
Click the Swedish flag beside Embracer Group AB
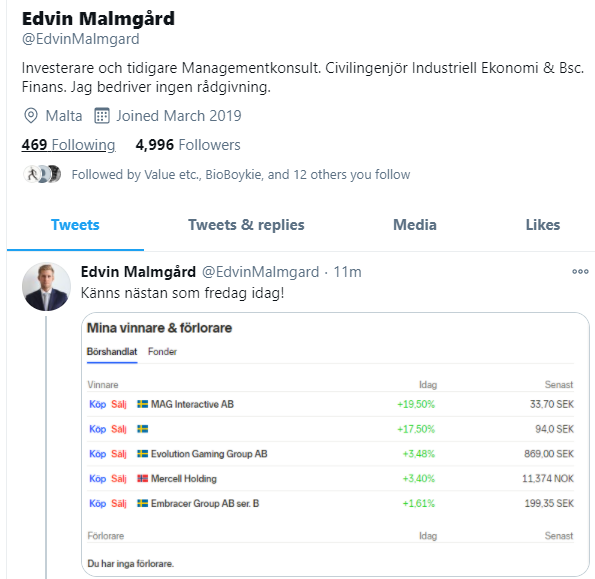click(143, 503)
